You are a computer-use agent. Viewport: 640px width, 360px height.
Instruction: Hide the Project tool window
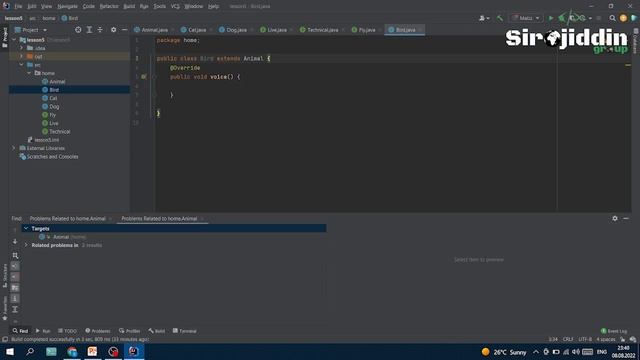[x=124, y=30]
